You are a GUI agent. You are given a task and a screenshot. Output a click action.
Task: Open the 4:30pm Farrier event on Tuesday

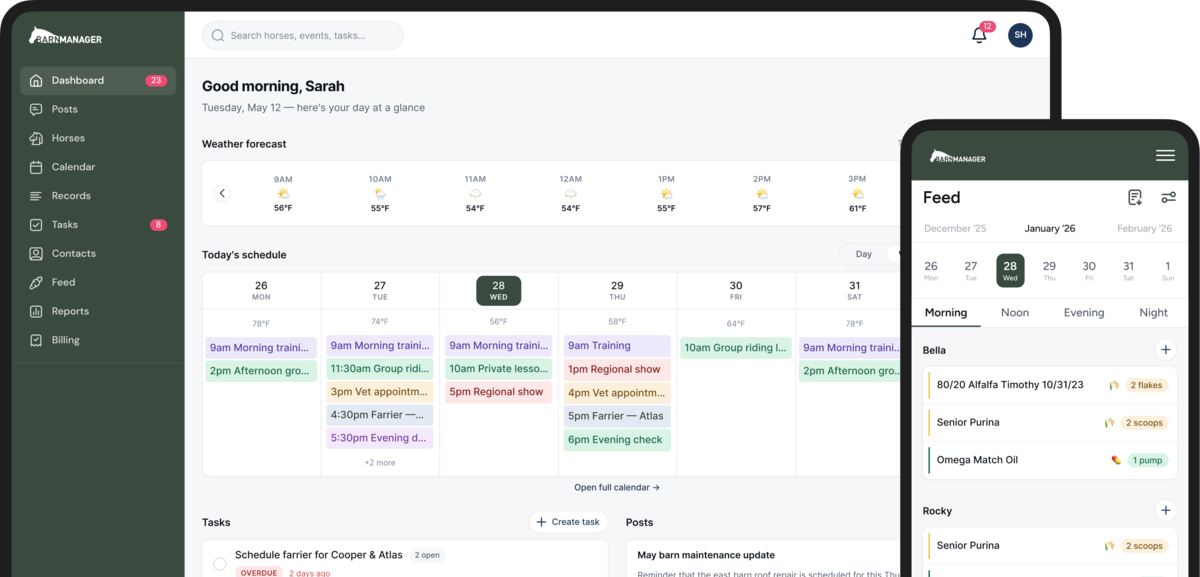click(380, 415)
